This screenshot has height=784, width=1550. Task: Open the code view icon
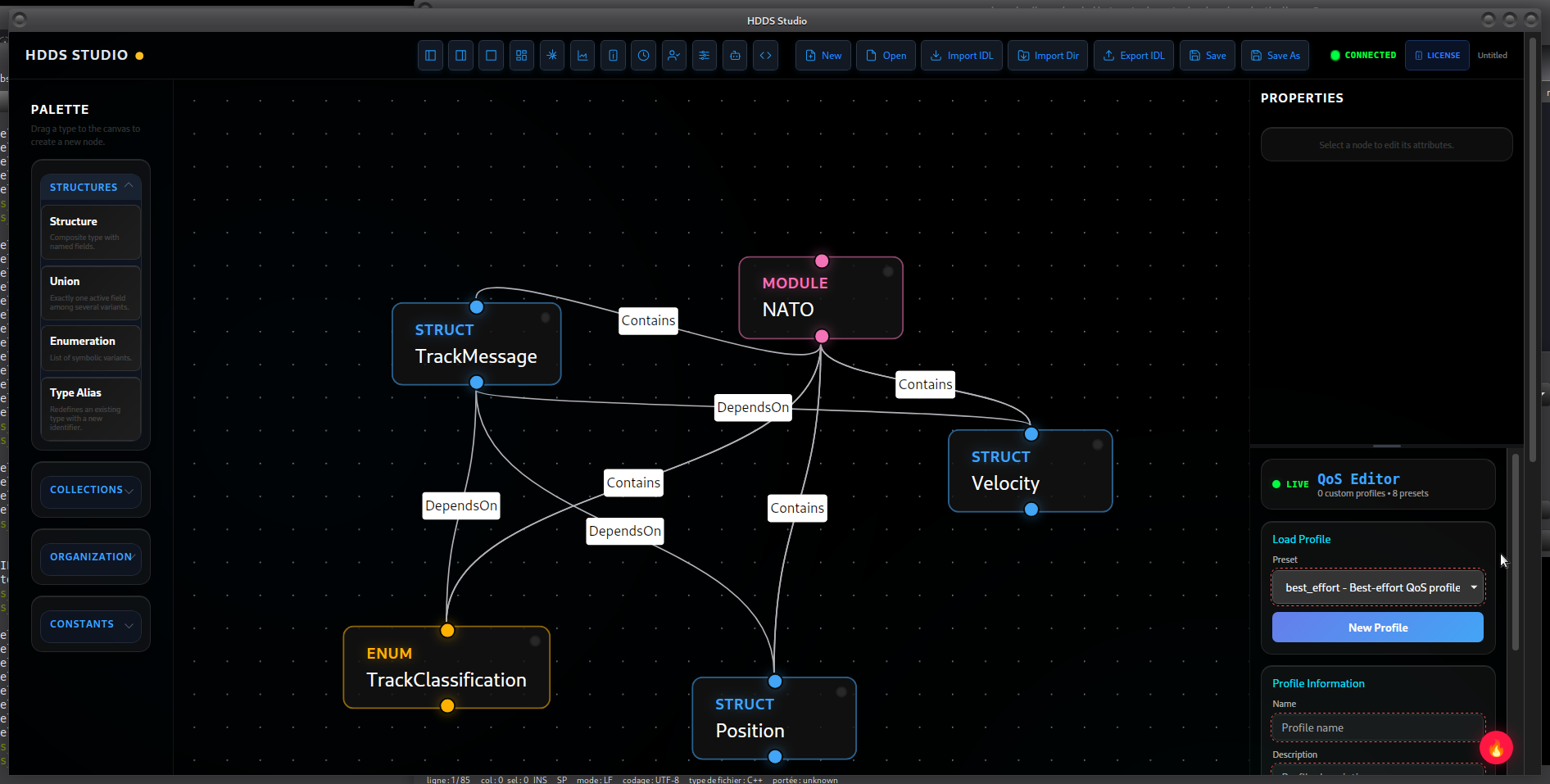[x=765, y=55]
